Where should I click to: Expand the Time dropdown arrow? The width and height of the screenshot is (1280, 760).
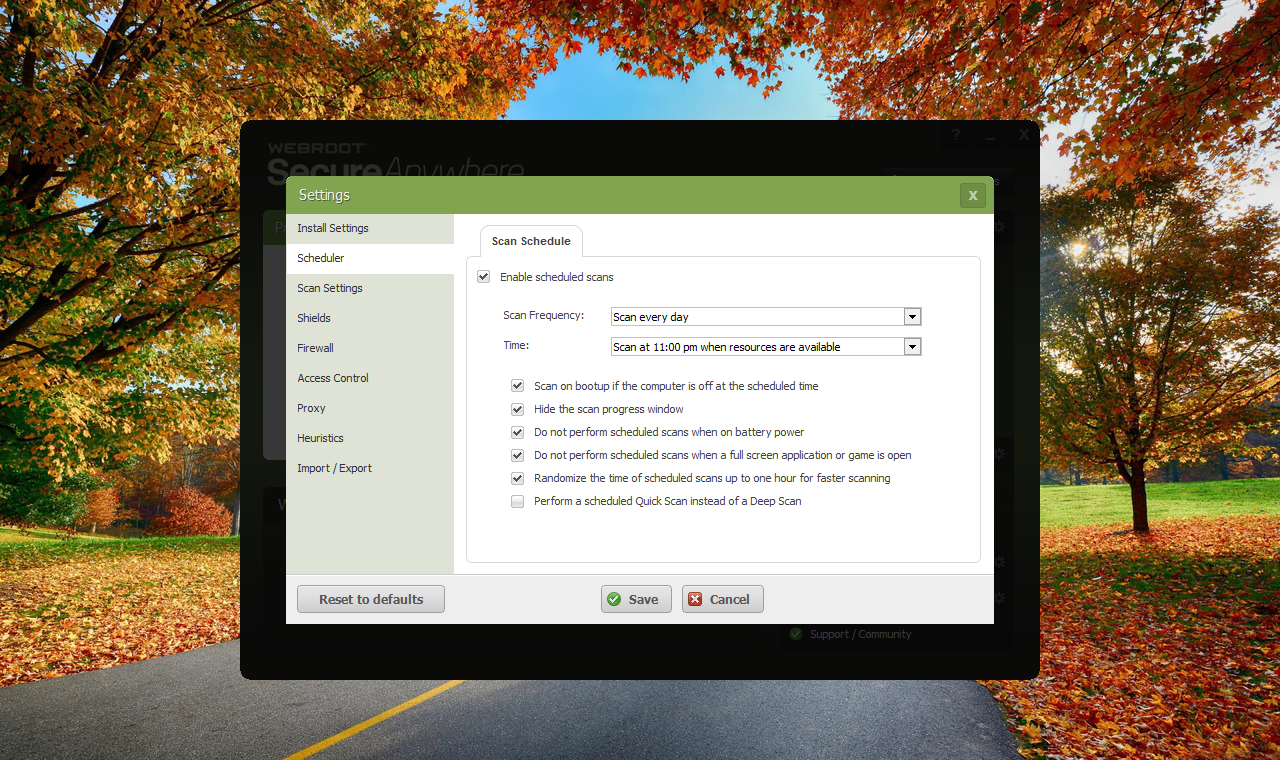point(911,347)
